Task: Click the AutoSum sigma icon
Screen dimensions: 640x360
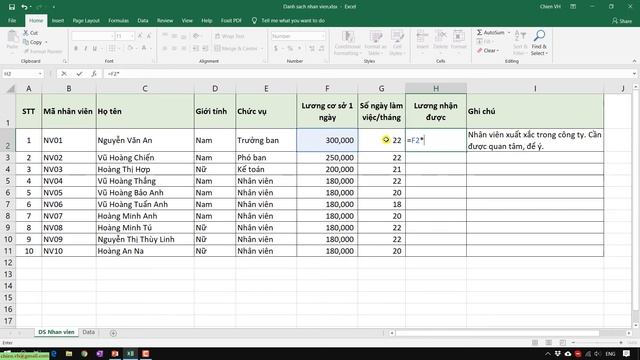Action: [480, 32]
